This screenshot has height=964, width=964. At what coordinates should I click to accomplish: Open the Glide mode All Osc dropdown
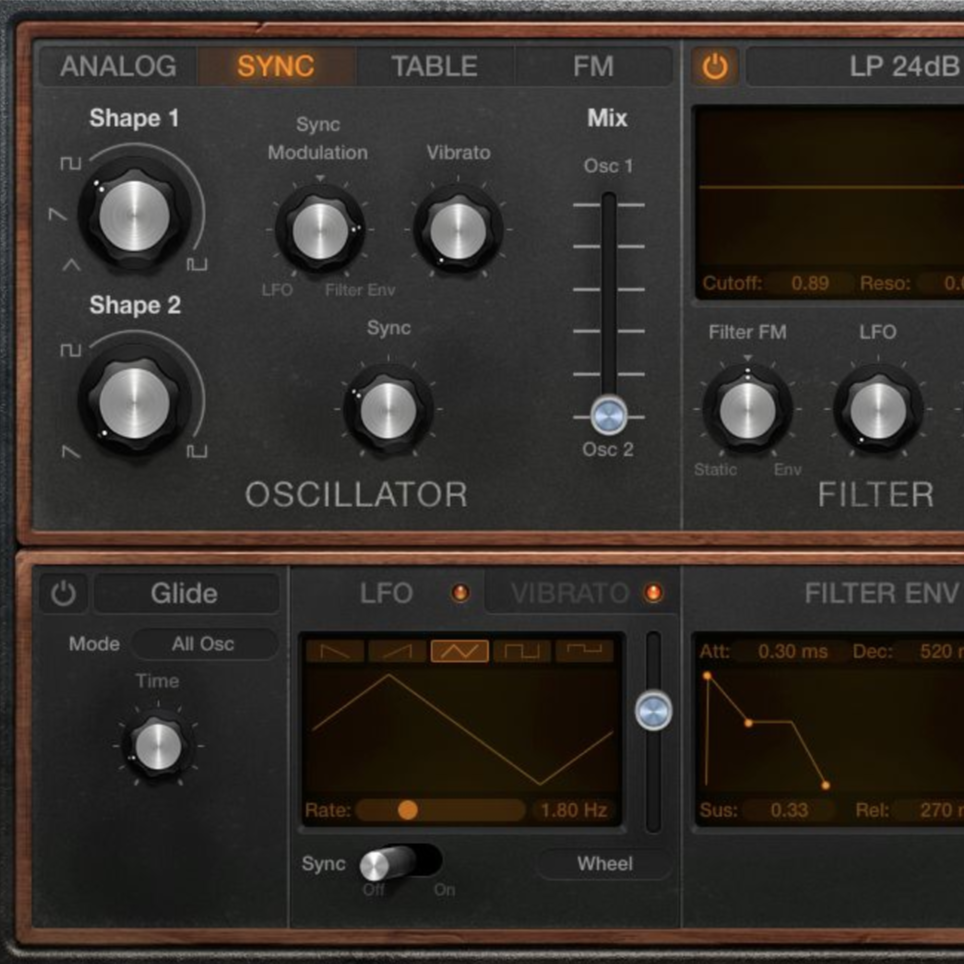[x=204, y=644]
